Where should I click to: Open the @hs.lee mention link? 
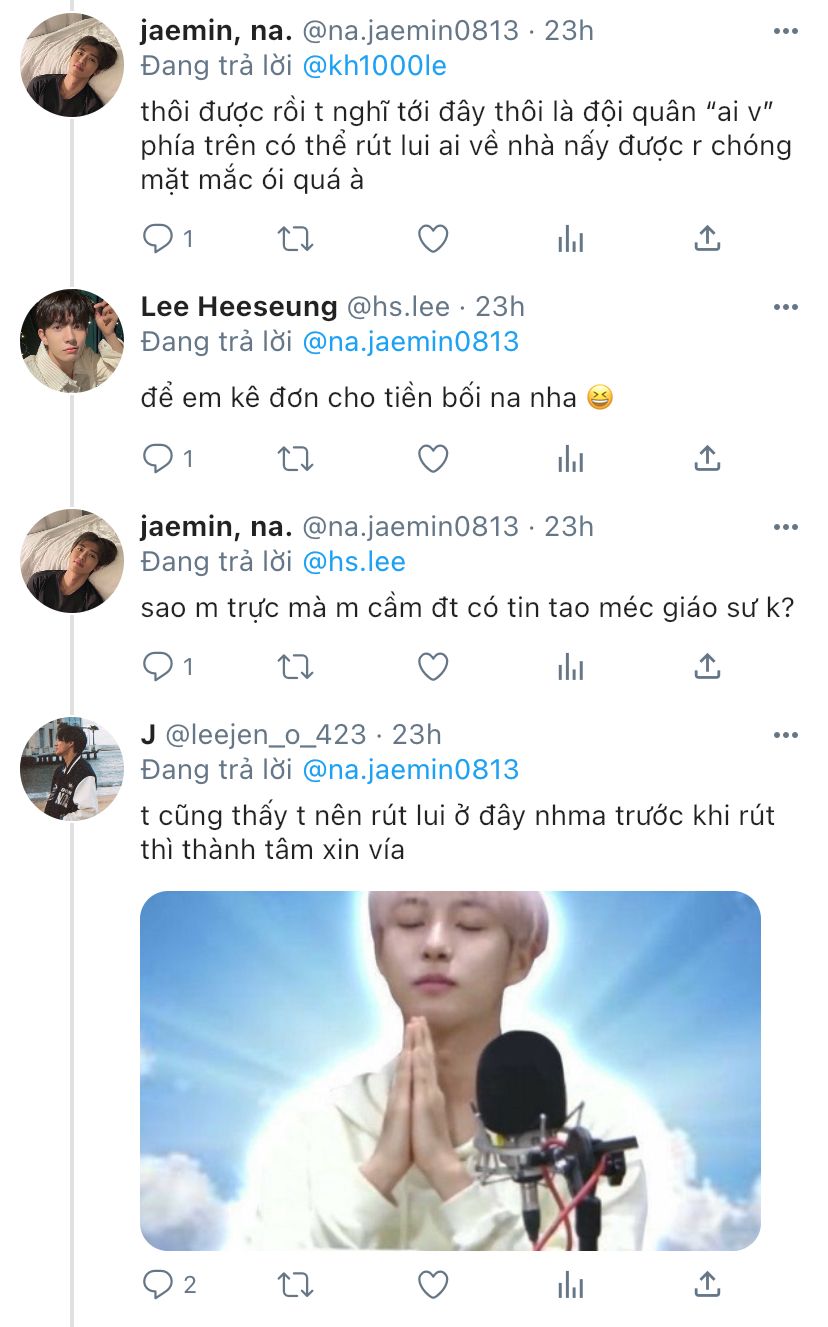(x=354, y=562)
